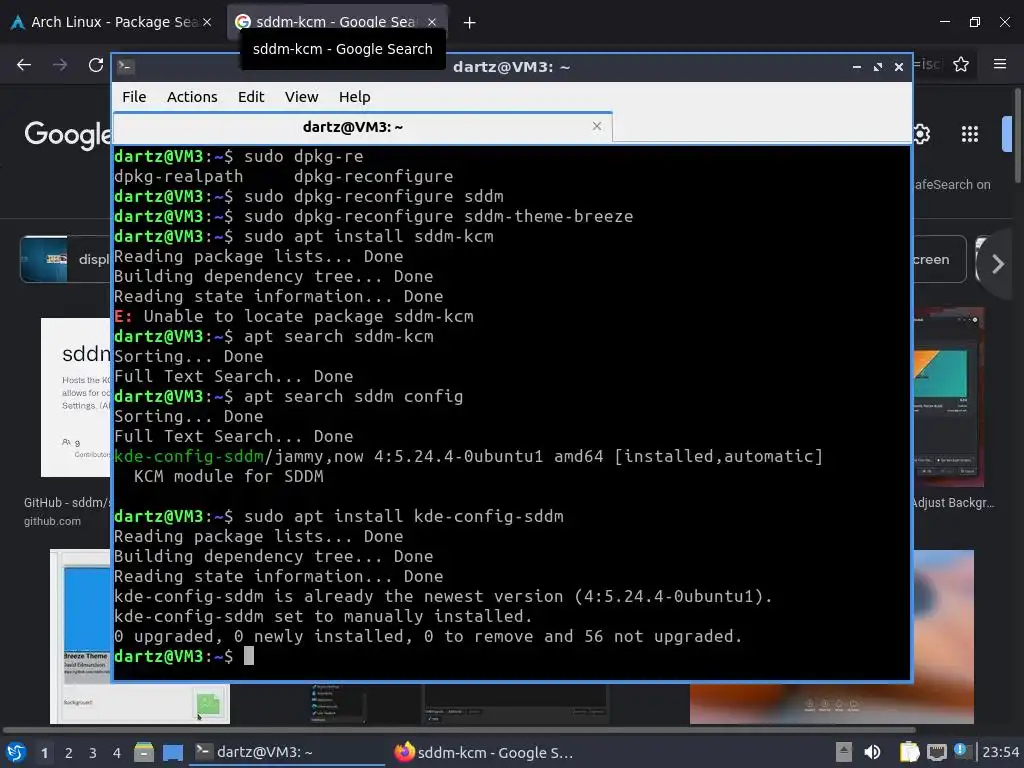
Task: Open the orange blurred login screen thumbnail
Action: pos(832,703)
